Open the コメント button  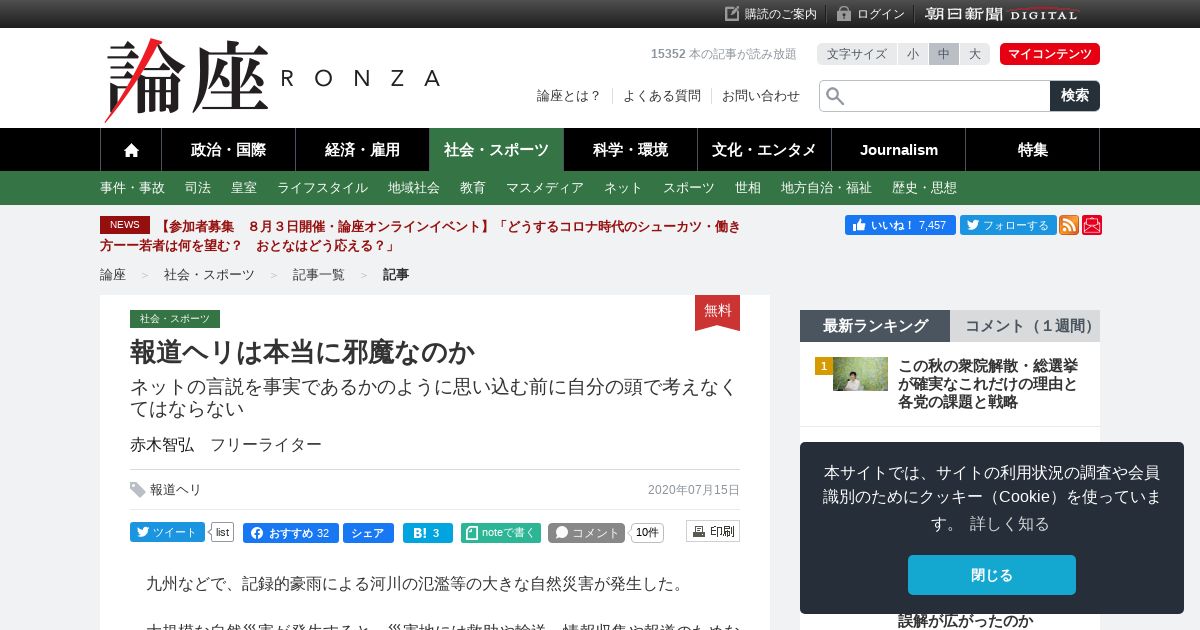(586, 533)
